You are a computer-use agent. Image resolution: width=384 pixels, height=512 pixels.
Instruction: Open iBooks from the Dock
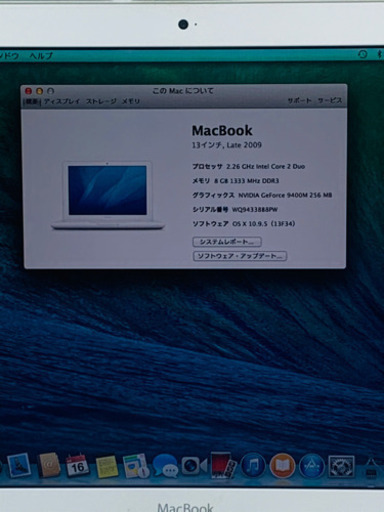point(282,465)
